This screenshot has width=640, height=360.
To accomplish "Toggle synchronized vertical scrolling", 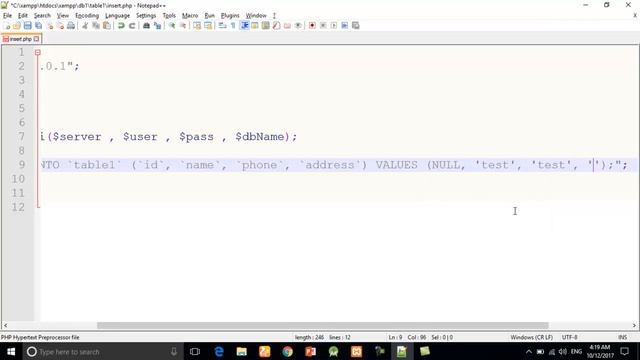I will pyautogui.click(x=197, y=26).
